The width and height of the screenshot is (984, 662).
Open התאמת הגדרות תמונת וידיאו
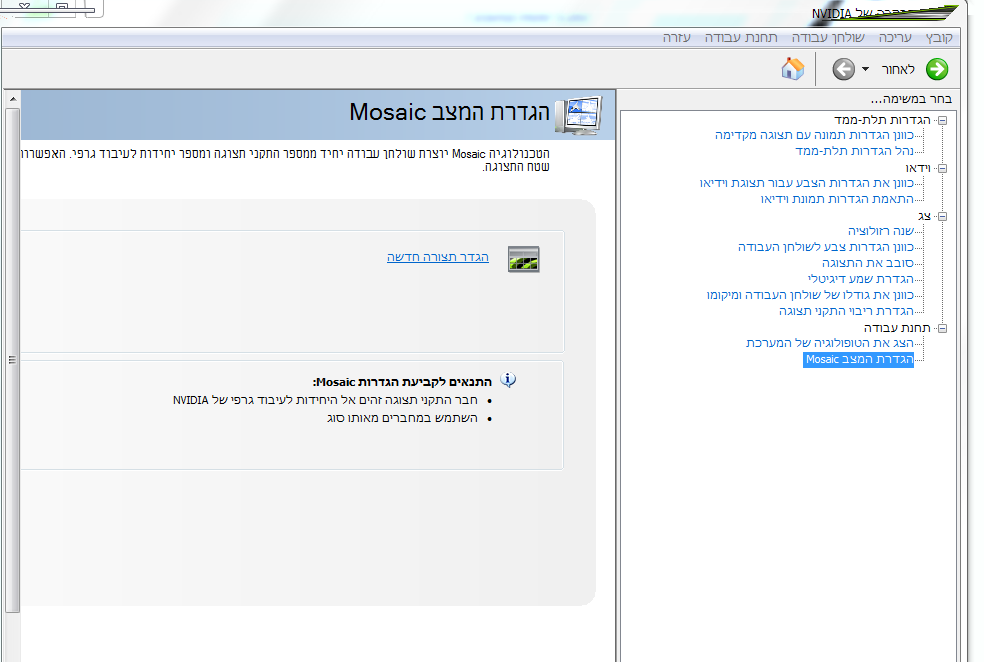point(837,199)
